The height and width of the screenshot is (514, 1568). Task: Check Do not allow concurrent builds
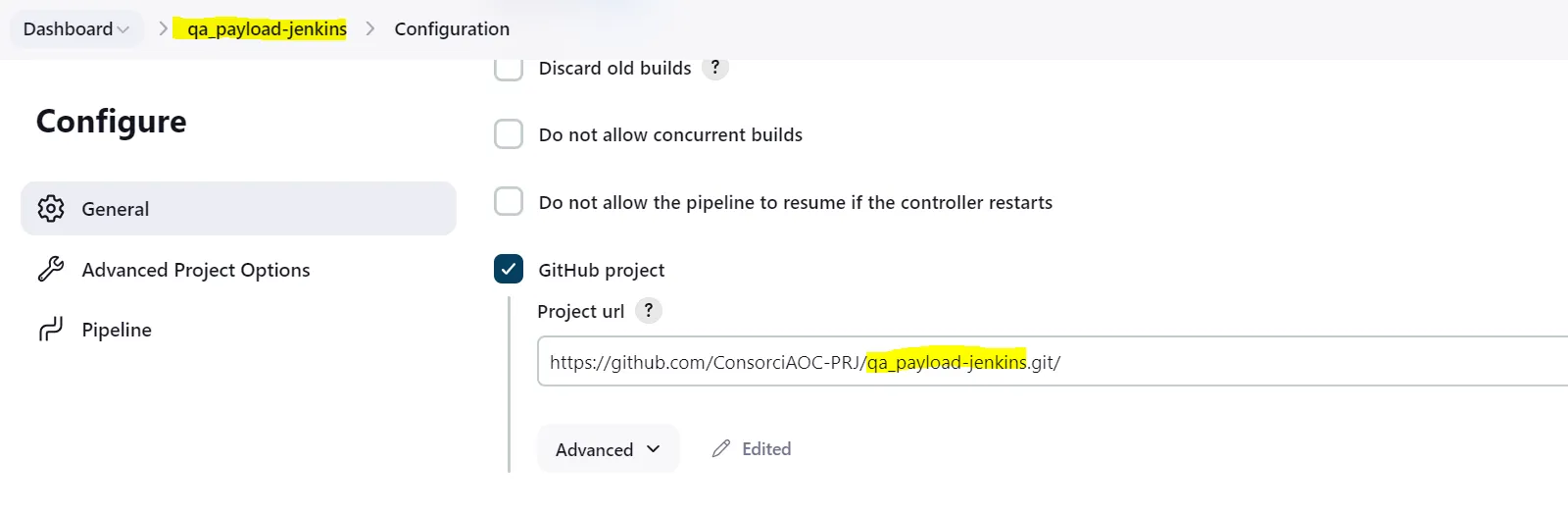coord(509,134)
